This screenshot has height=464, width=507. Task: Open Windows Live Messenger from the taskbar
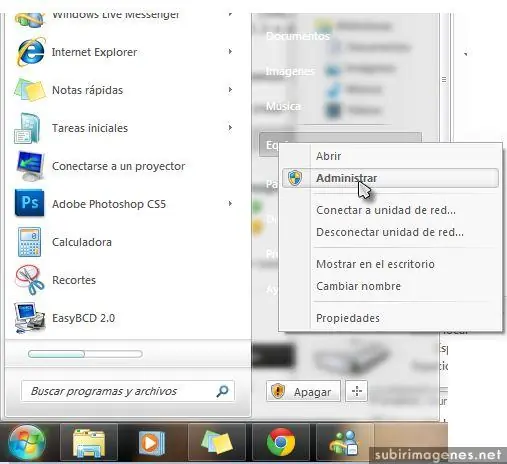pos(344,443)
